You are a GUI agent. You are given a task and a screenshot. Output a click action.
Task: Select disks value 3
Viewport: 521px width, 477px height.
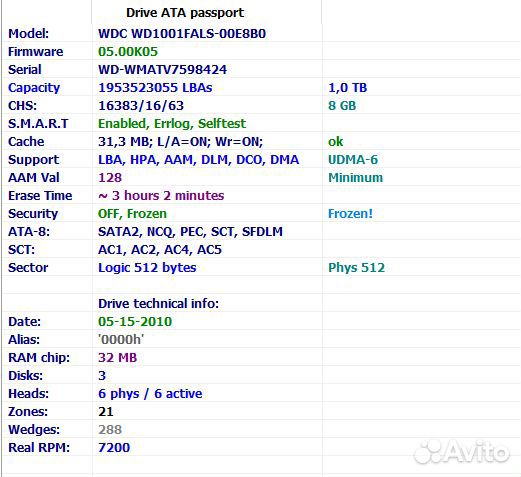click(102, 376)
